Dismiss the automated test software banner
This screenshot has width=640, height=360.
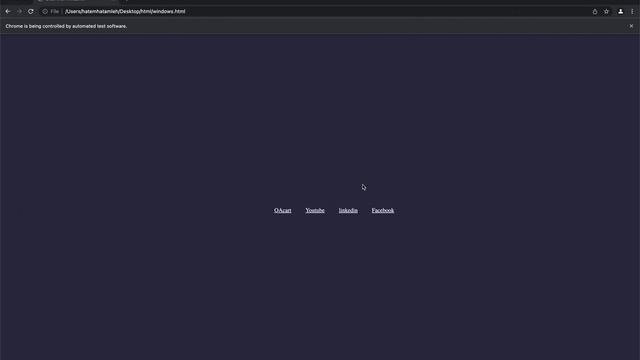click(x=631, y=26)
